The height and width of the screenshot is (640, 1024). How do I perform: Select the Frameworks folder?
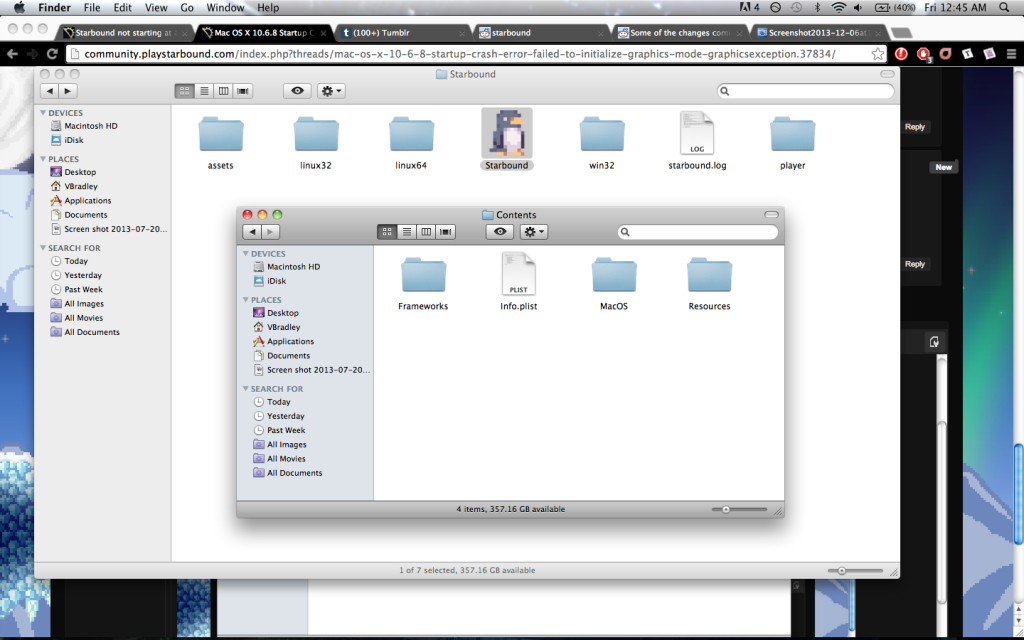click(422, 274)
